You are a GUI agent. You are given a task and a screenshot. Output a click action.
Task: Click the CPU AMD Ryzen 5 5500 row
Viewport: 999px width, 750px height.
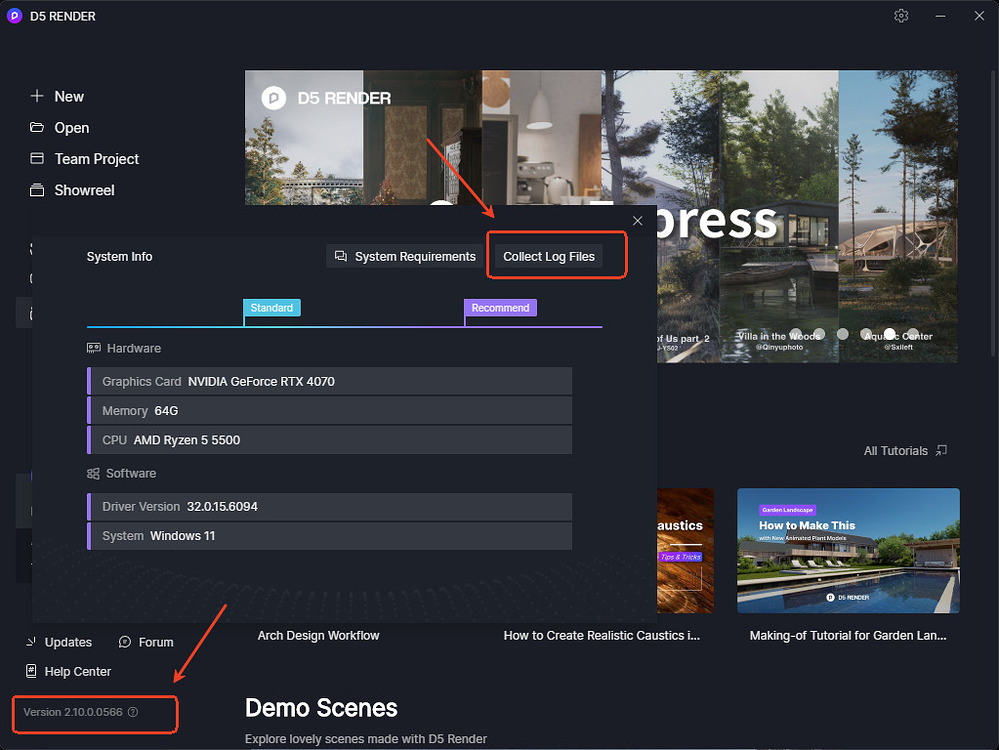(x=329, y=440)
